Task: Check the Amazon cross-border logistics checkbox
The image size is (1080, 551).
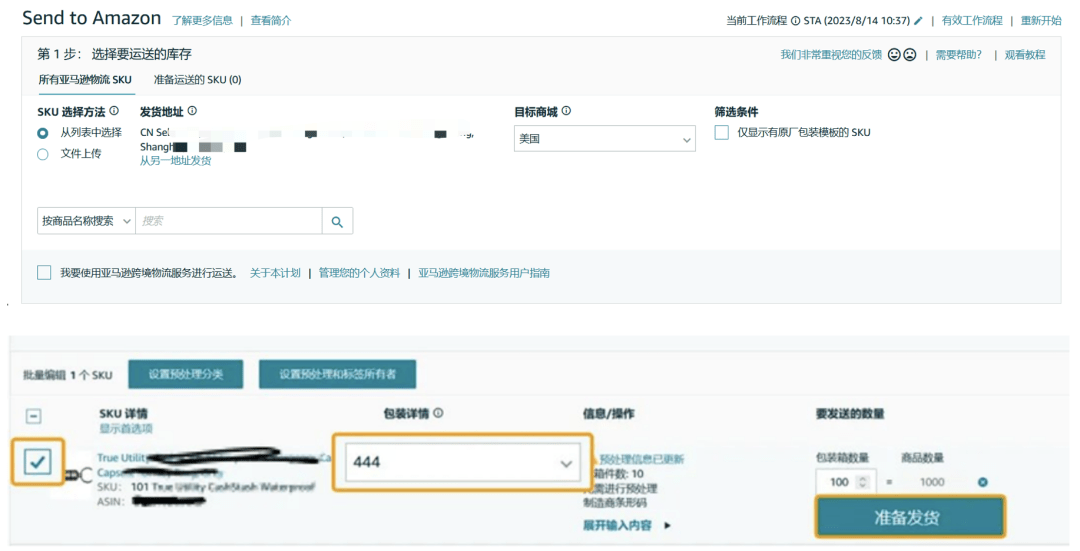Action: coord(44,273)
